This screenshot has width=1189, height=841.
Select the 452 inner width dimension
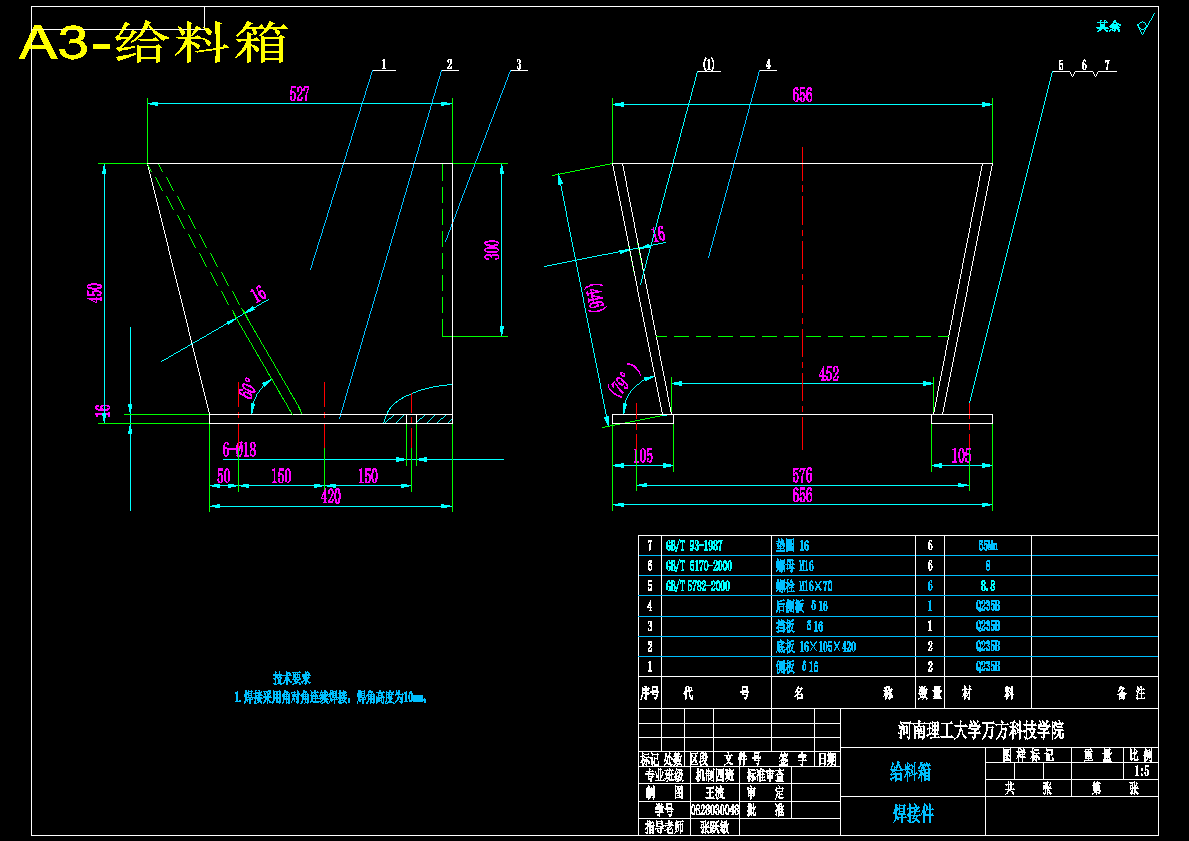pos(829,373)
